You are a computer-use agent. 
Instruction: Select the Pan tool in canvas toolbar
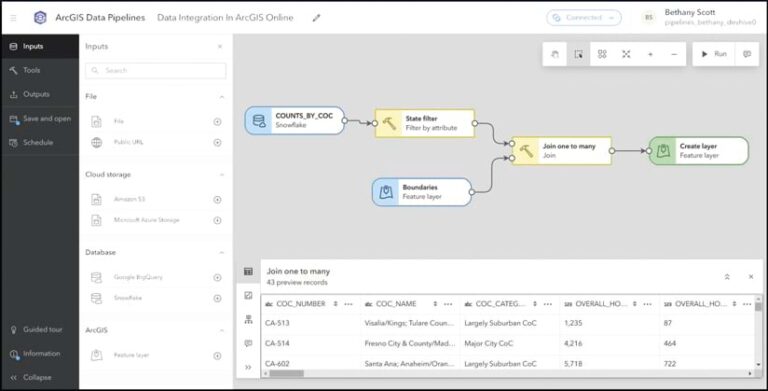pos(554,54)
